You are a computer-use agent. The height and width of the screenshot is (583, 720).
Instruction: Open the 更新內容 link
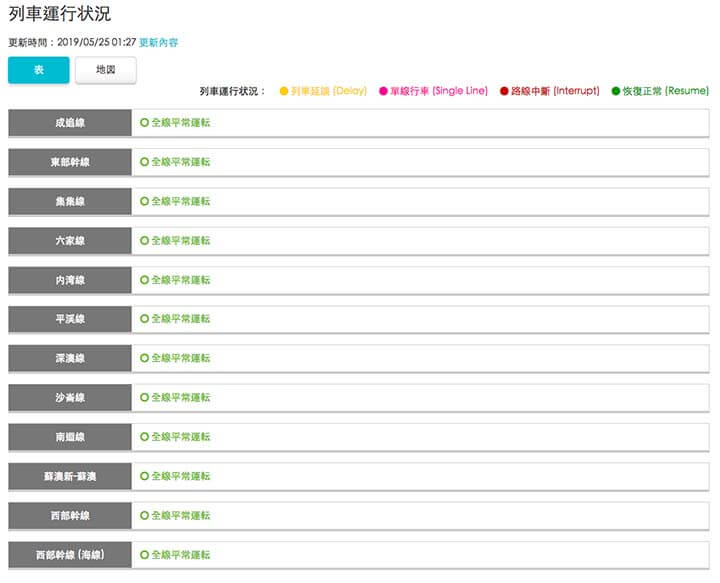(158, 43)
